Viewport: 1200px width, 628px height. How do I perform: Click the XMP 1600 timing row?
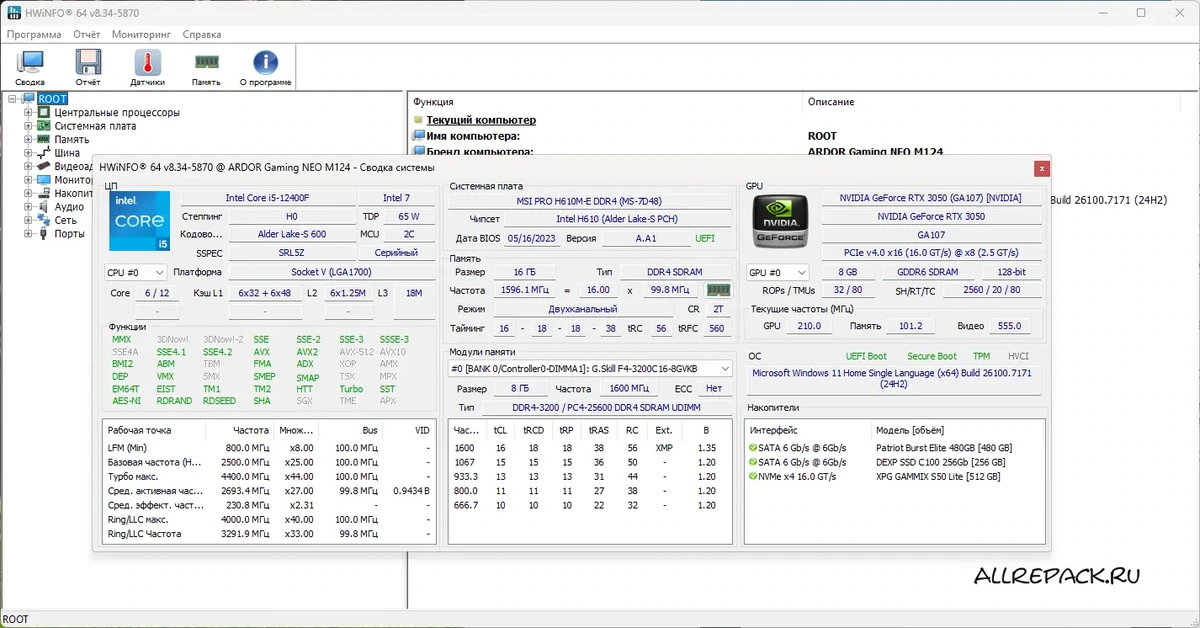pyautogui.click(x=590, y=448)
